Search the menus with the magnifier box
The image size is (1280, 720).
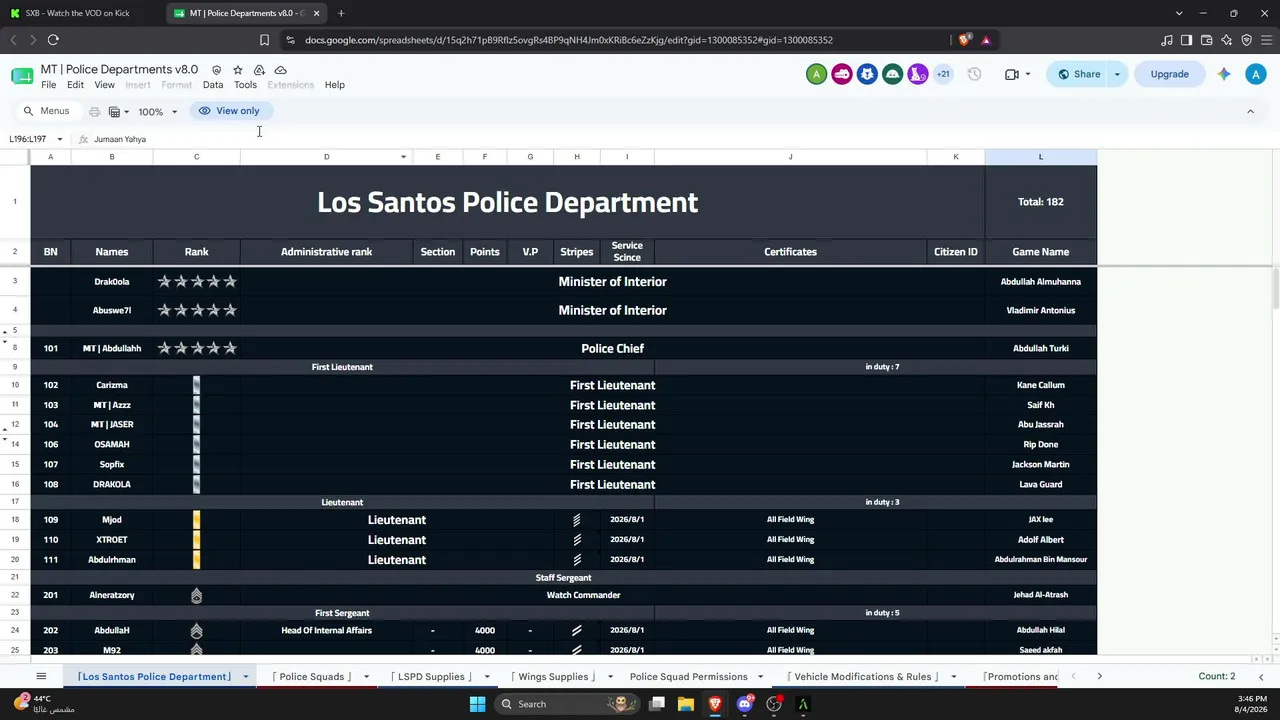pyautogui.click(x=46, y=111)
